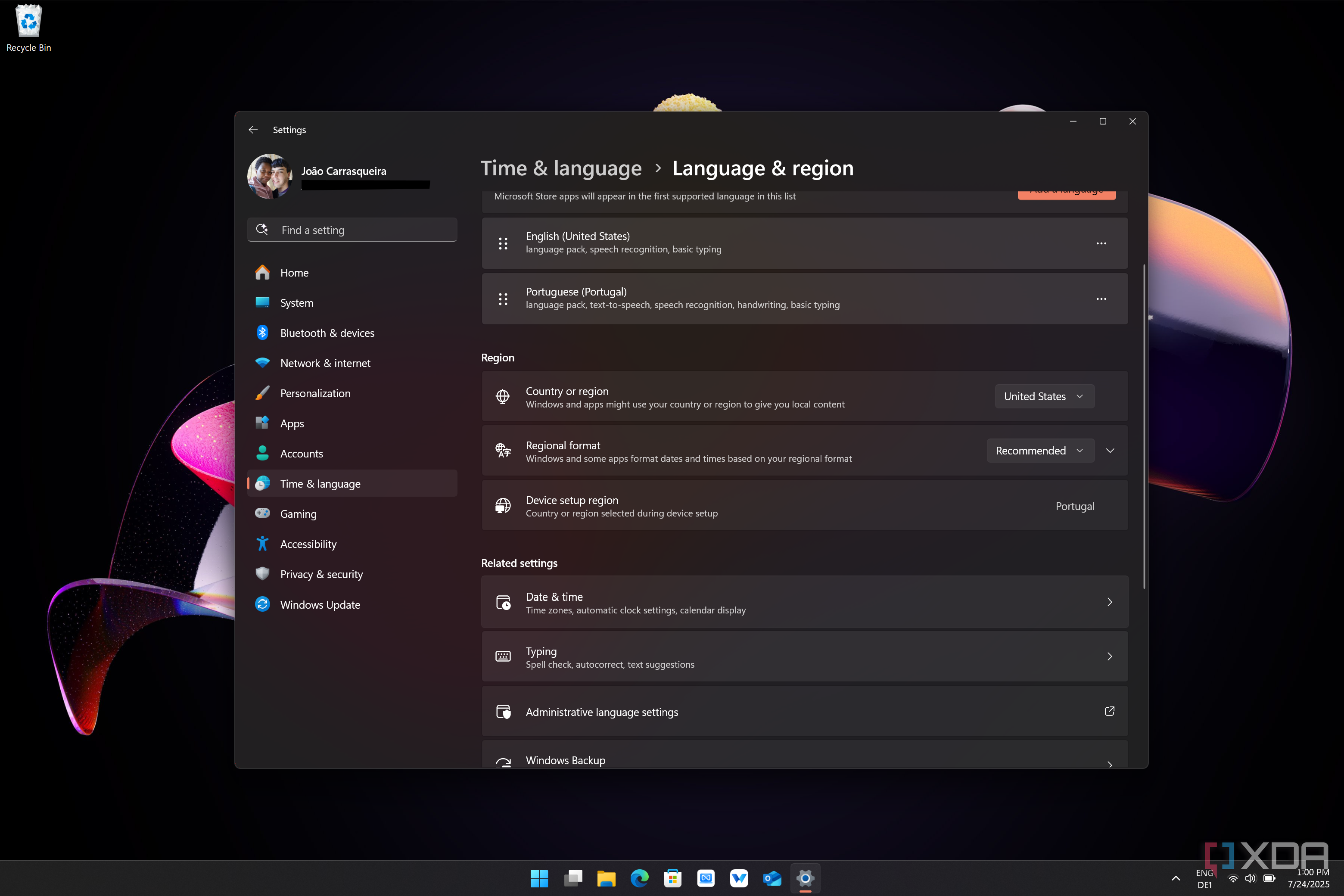The image size is (1344, 896).
Task: Click the back arrow in Settings
Action: pos(253,130)
